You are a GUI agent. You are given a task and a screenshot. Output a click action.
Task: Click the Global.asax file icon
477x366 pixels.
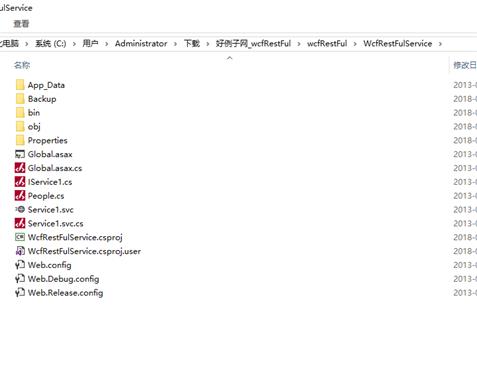[x=20, y=154]
